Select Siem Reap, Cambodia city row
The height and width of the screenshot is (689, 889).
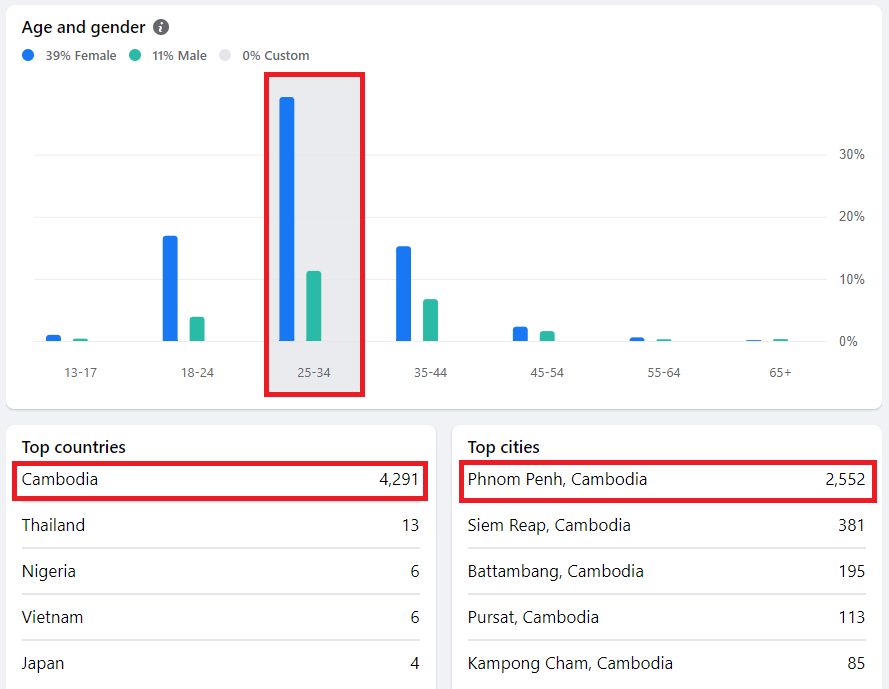tap(667, 525)
